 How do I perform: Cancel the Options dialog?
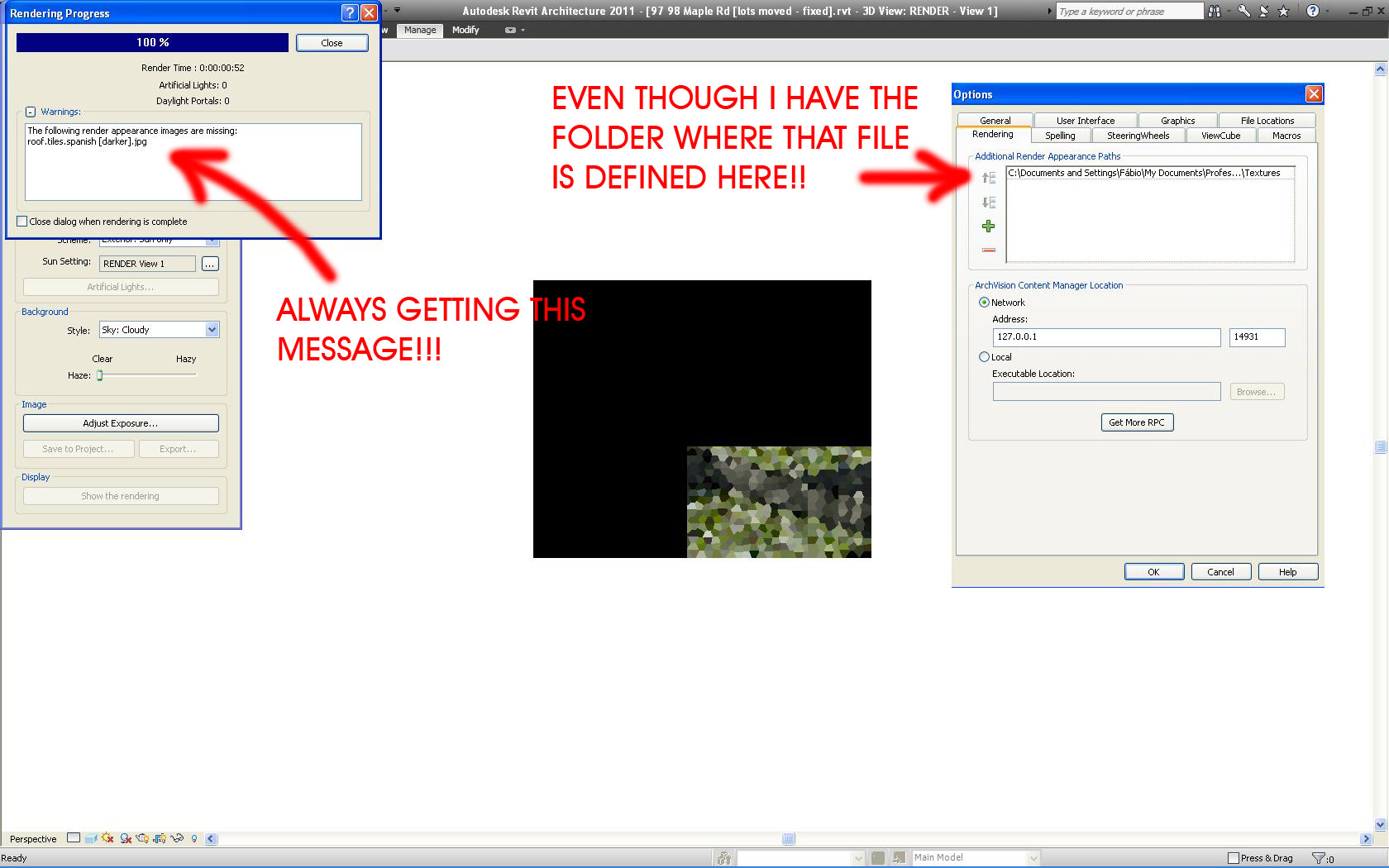coord(1220,572)
